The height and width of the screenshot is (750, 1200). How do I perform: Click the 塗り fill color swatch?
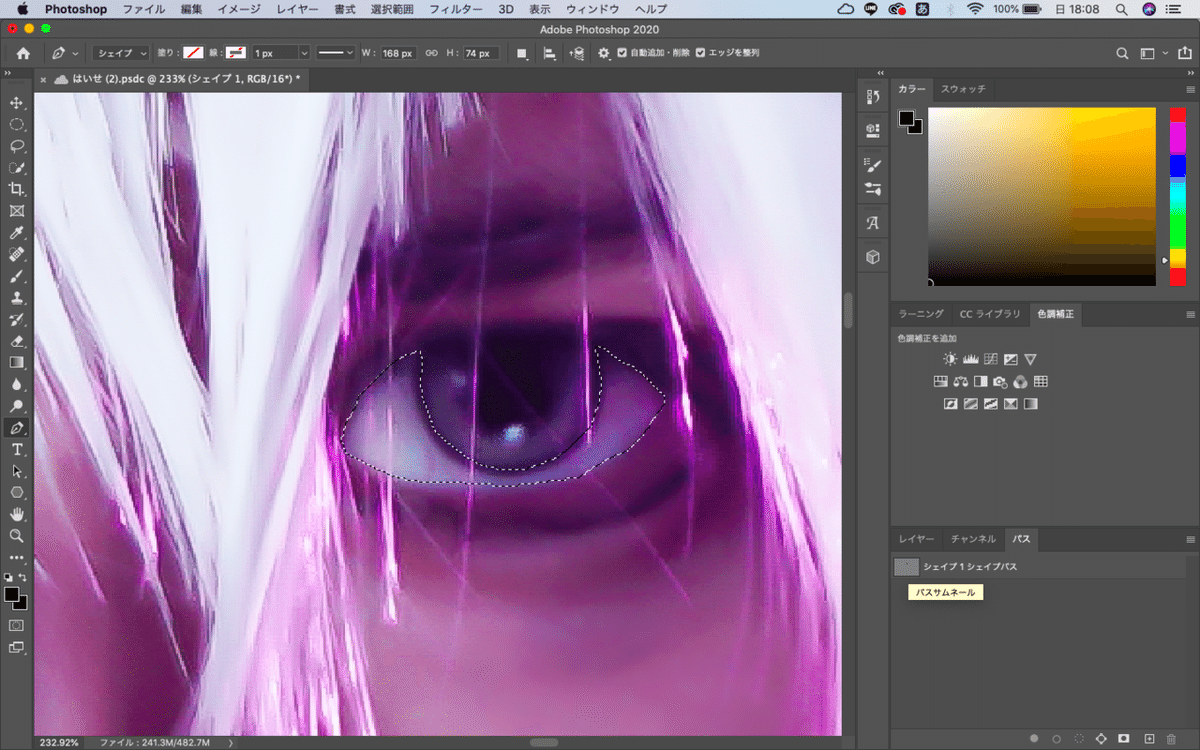coord(192,53)
